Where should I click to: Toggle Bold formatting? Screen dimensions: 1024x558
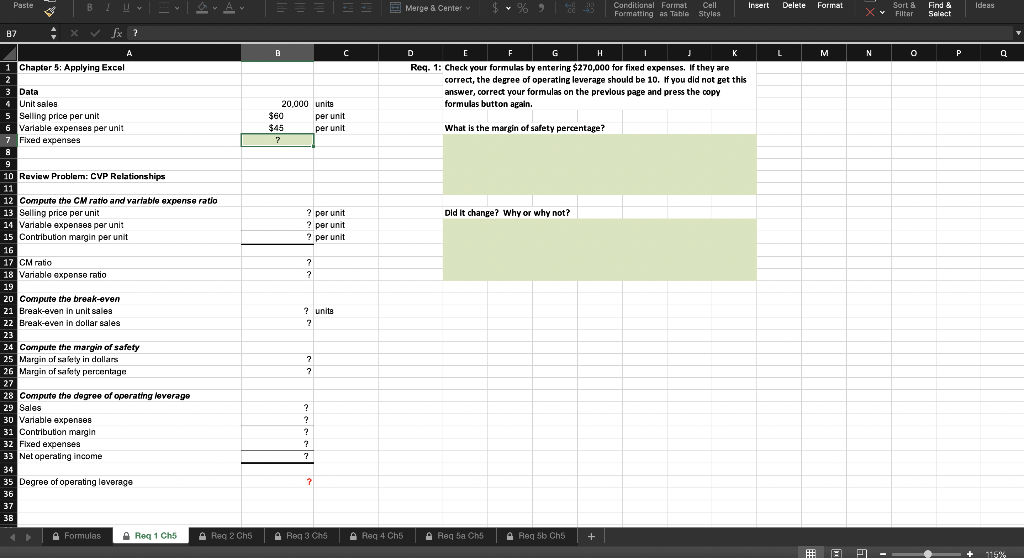[89, 8]
